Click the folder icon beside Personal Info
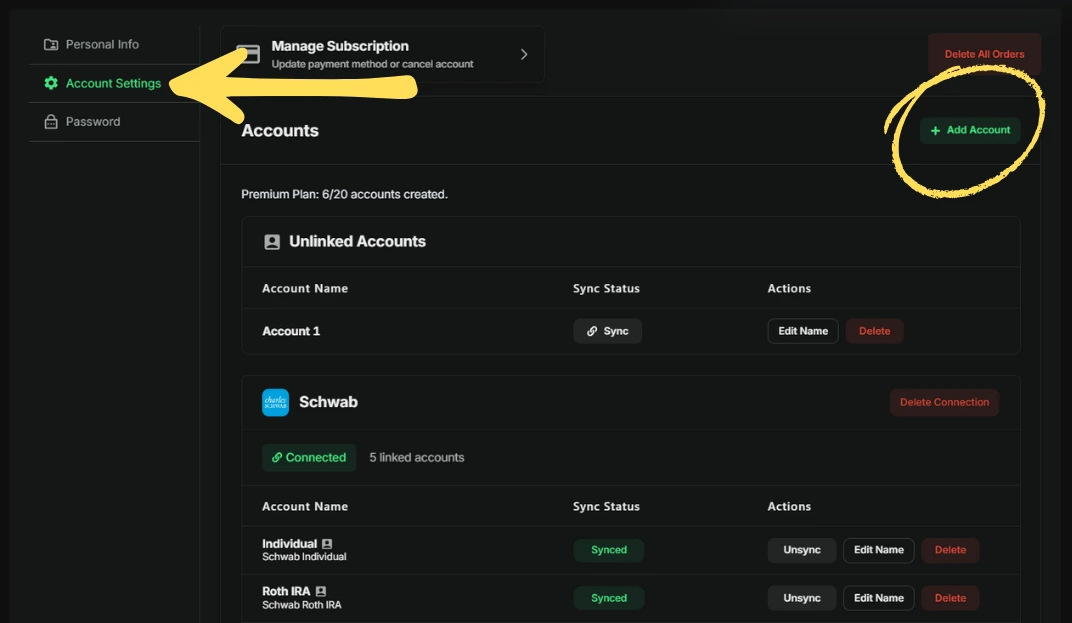Screen dimensions: 1072x623 [51, 44]
